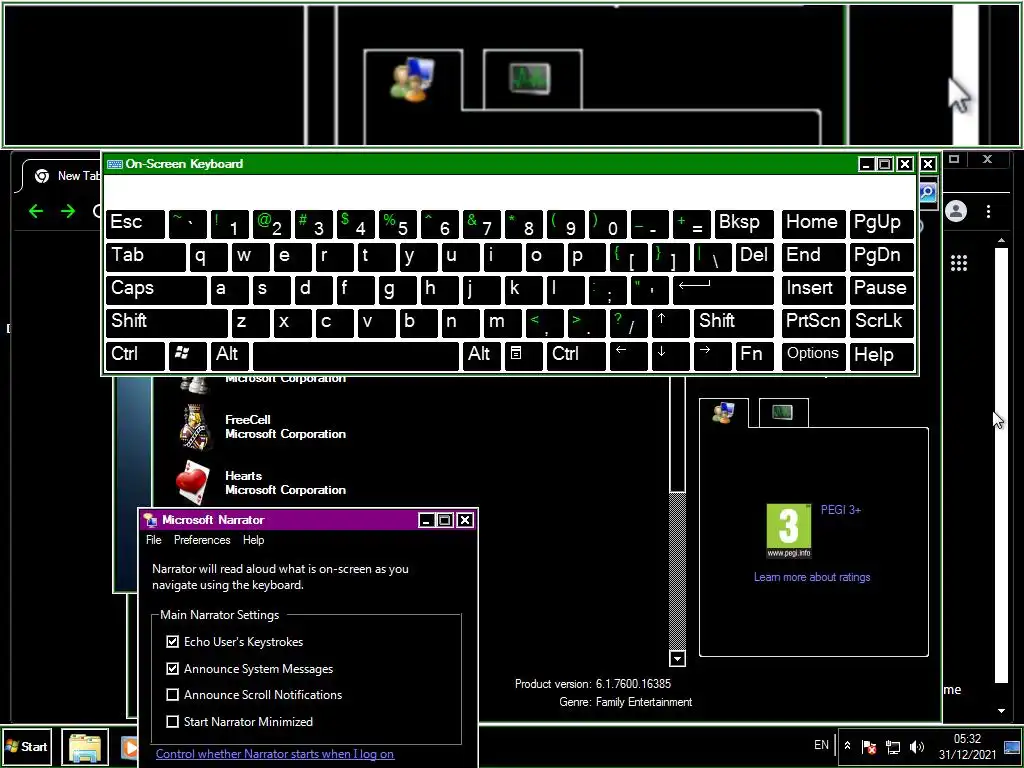Open the ratings tab with people icon

point(724,413)
